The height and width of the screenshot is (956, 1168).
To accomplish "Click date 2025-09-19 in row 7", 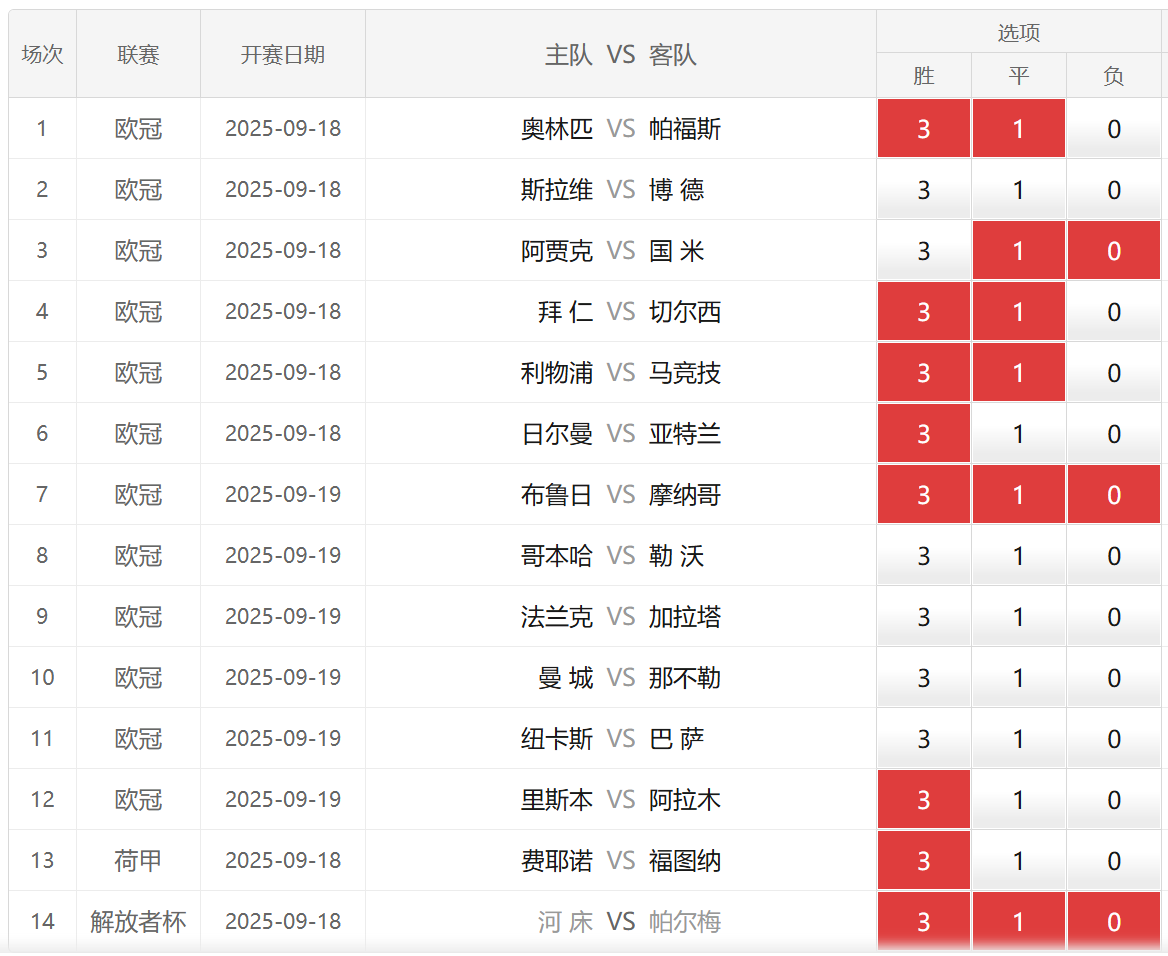I will pyautogui.click(x=283, y=495).
